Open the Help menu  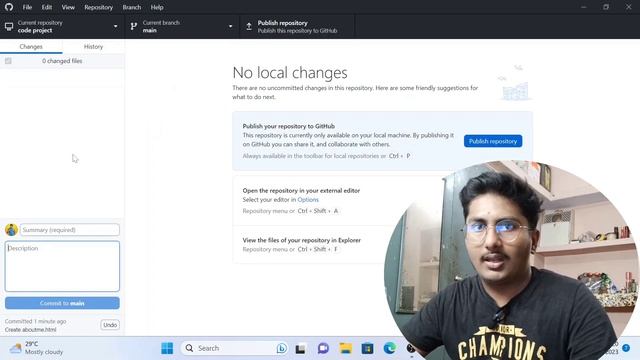[x=157, y=7]
